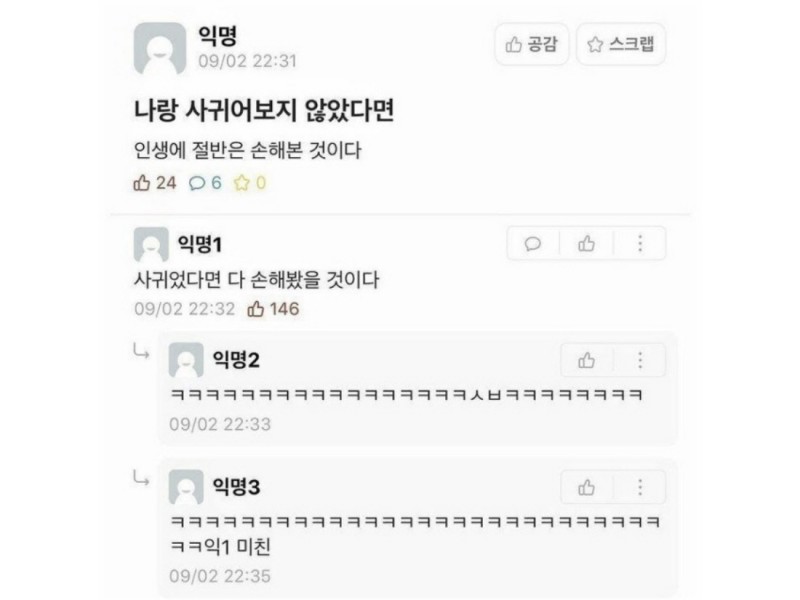The width and height of the screenshot is (800, 600).
Task: Click the speech bubble icon showing 6 comments
Action: coord(197,183)
